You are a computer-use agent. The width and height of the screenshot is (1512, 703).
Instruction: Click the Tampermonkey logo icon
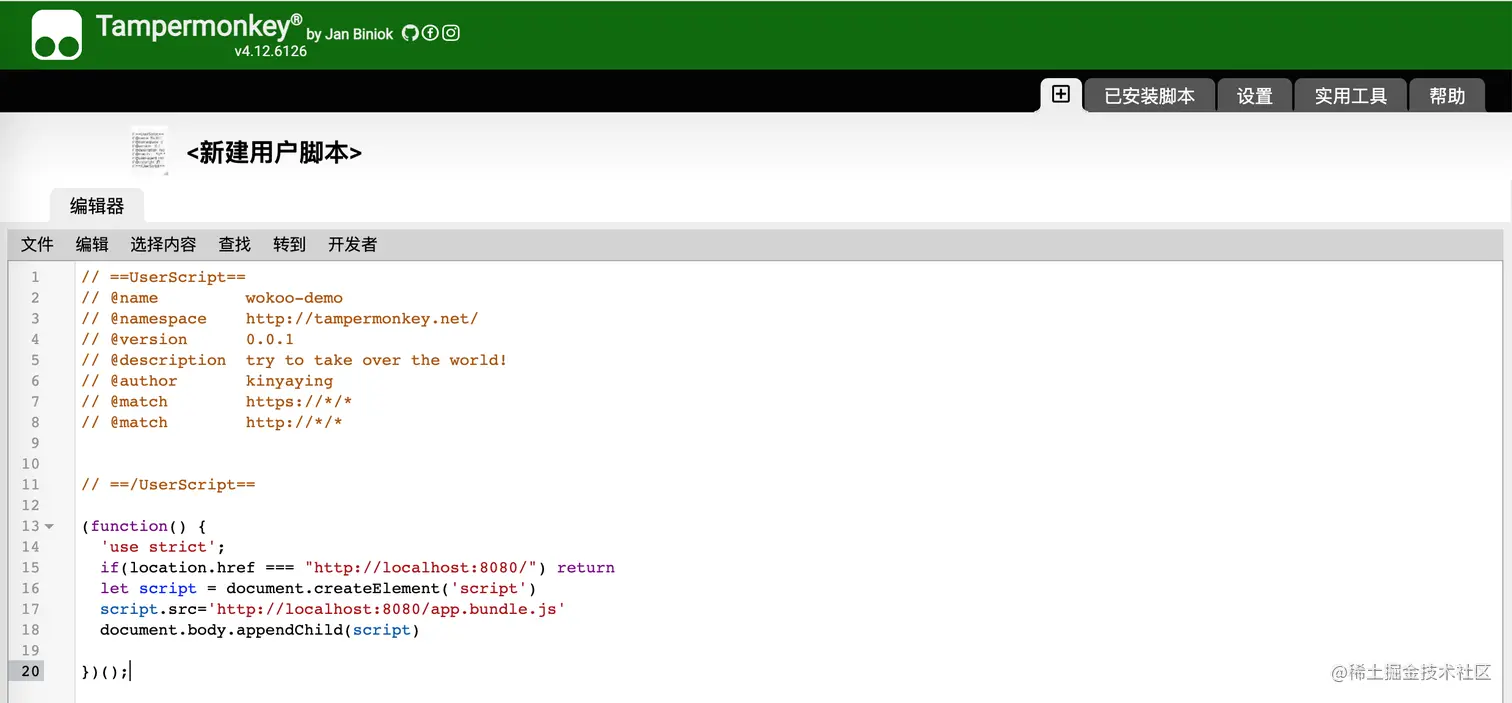pyautogui.click(x=57, y=35)
